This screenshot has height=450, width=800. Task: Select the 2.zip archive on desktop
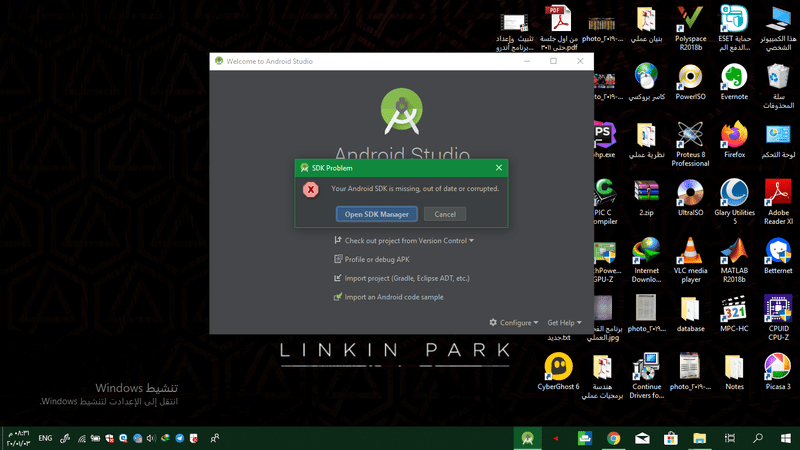[x=646, y=198]
